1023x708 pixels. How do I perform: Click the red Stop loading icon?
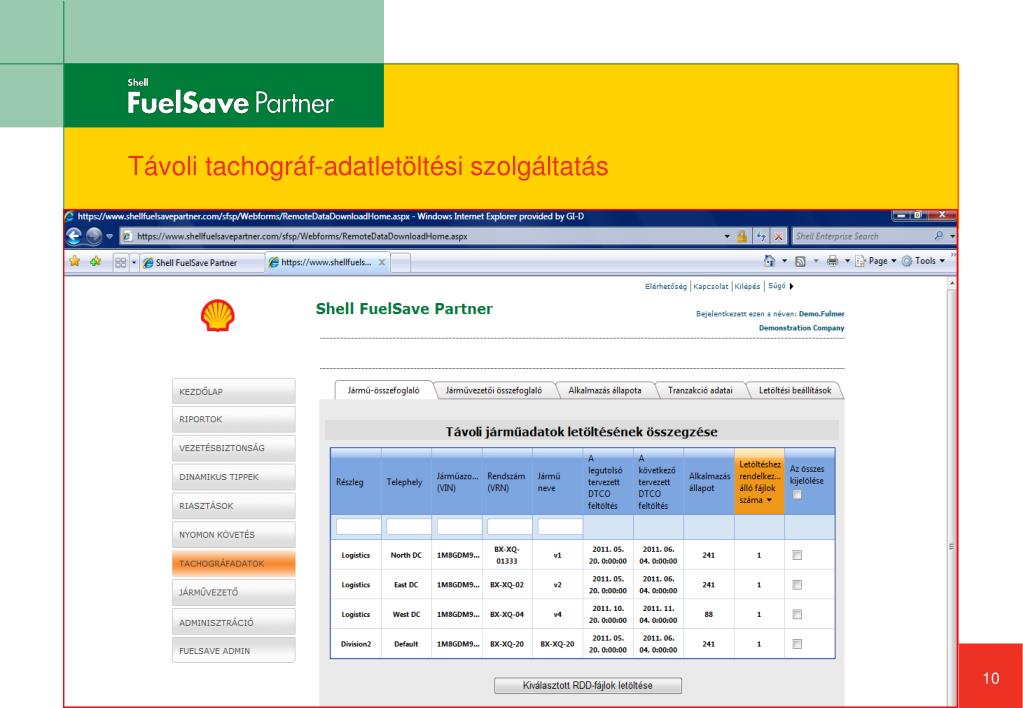(778, 236)
